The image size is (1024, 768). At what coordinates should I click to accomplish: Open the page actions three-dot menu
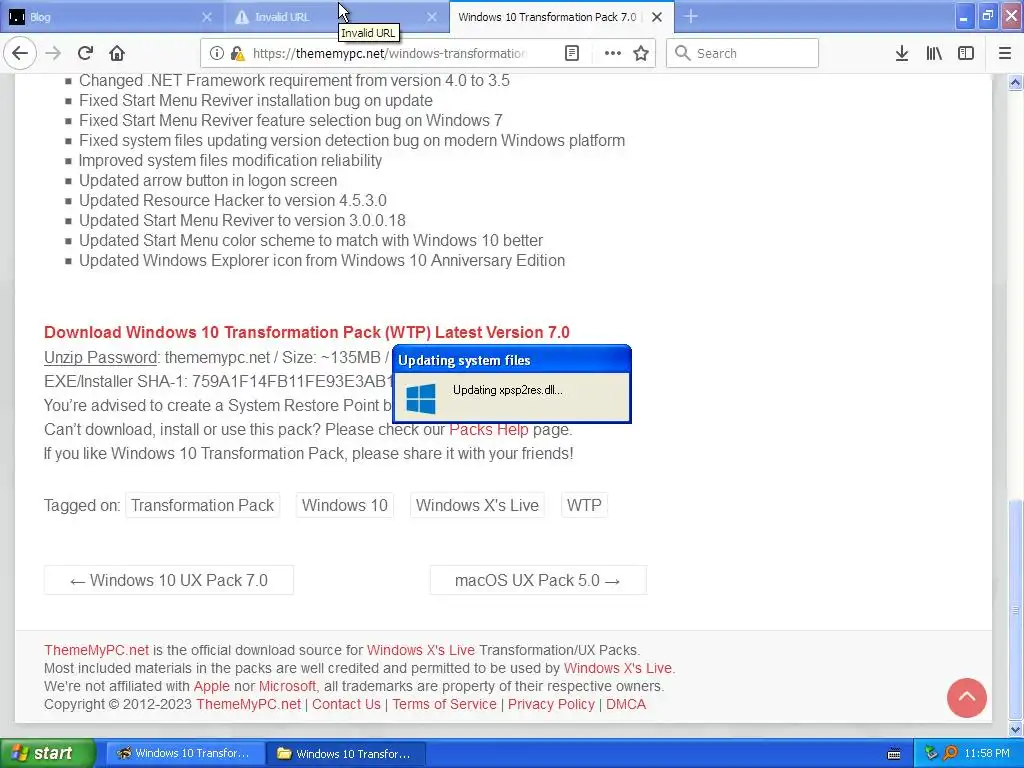(x=613, y=54)
